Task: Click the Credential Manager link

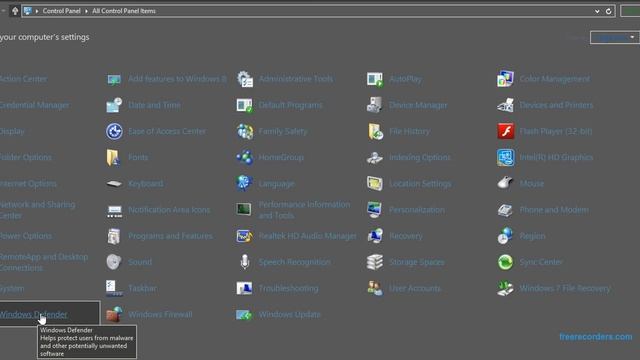Action: click(34, 105)
